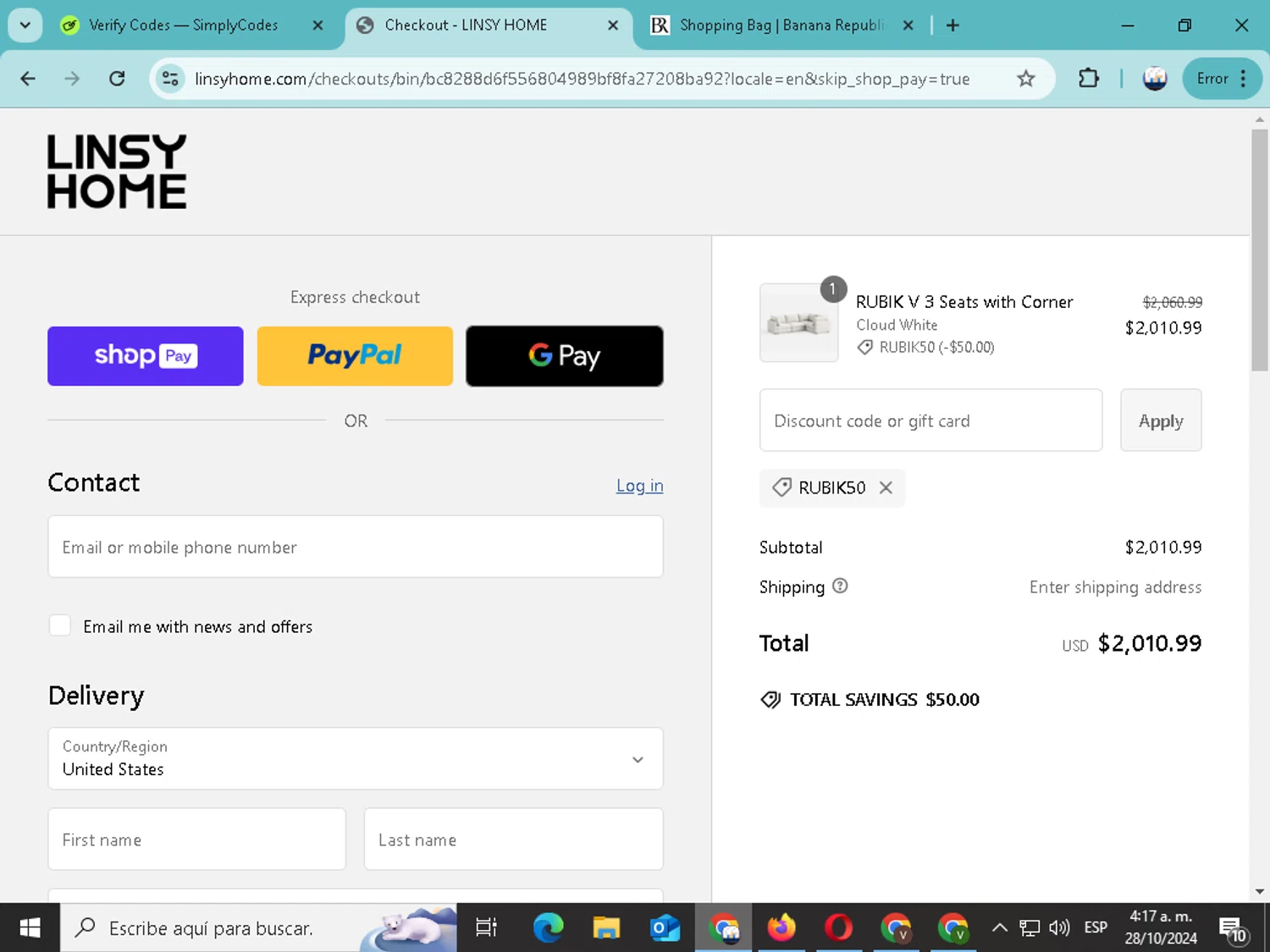This screenshot has height=952, width=1270.
Task: Click the Shop Pay express checkout button
Action: tap(146, 356)
